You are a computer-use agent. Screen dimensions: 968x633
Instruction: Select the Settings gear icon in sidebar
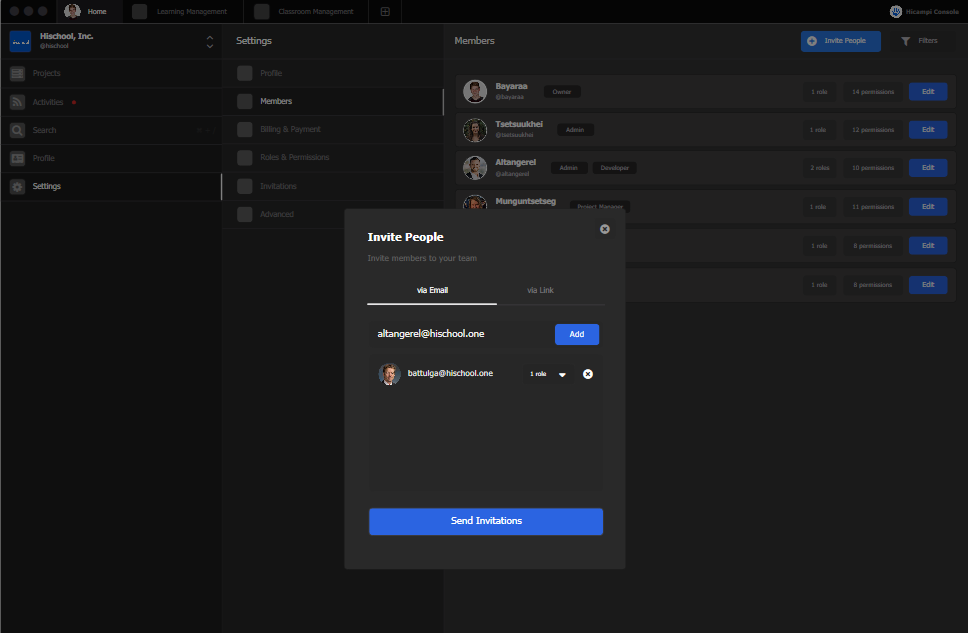[17, 186]
